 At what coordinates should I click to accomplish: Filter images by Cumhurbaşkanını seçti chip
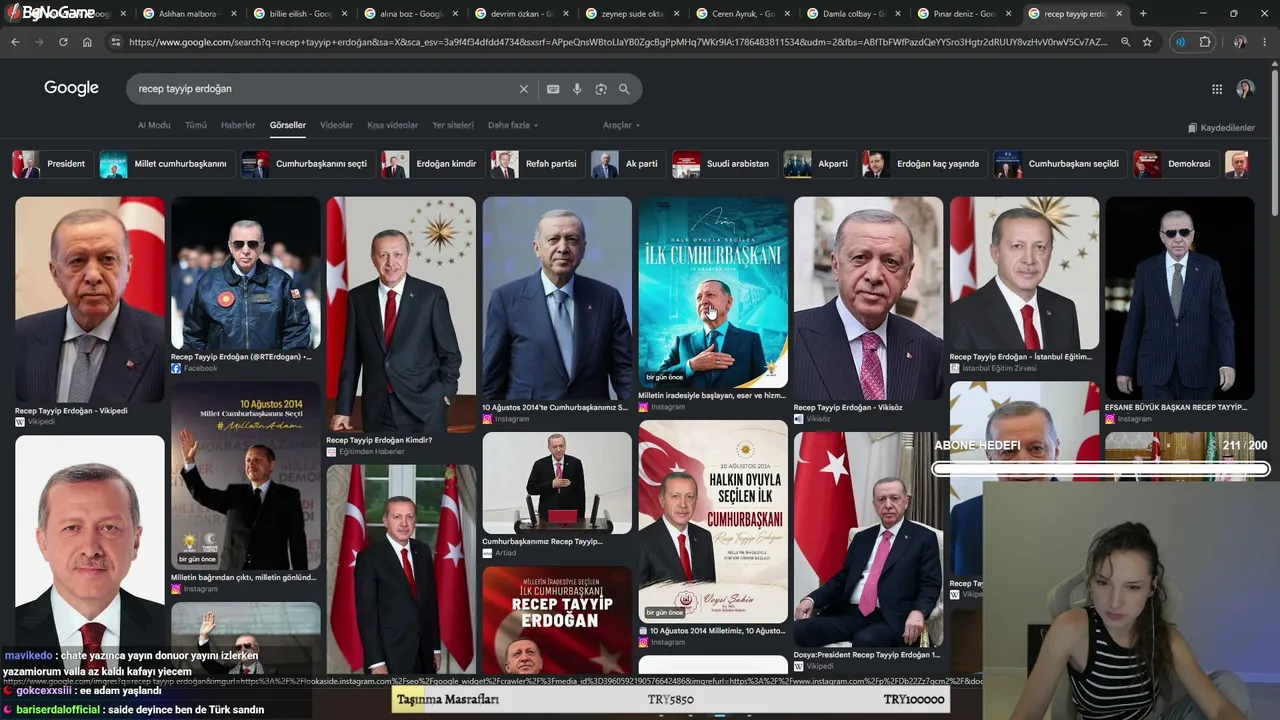click(308, 164)
